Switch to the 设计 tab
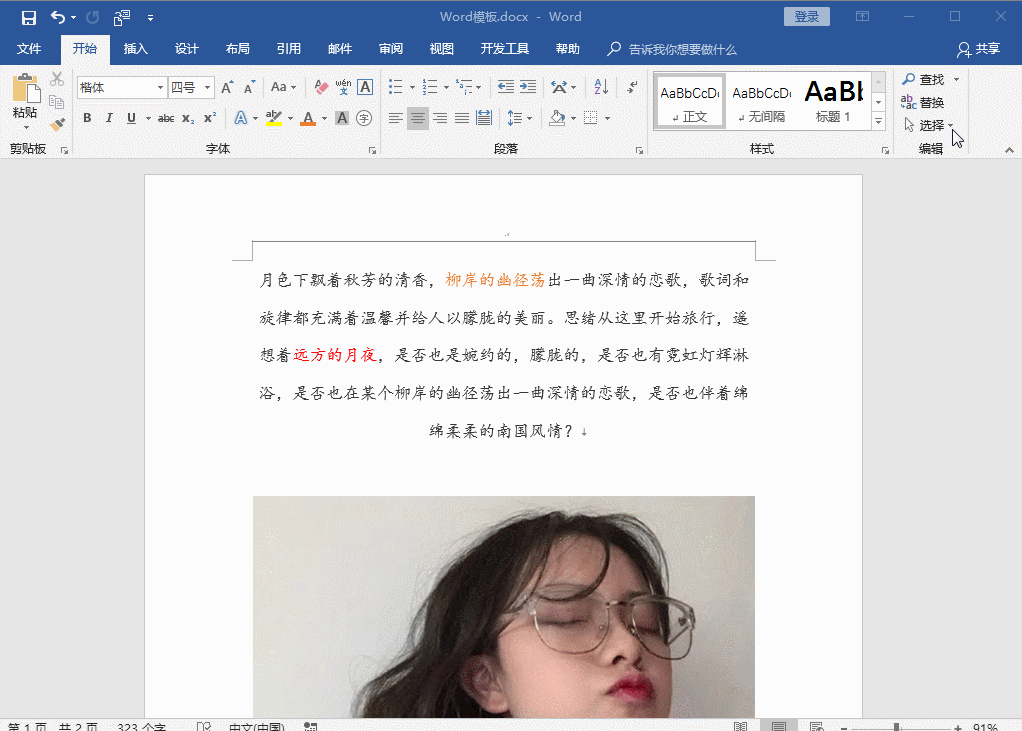 [186, 49]
